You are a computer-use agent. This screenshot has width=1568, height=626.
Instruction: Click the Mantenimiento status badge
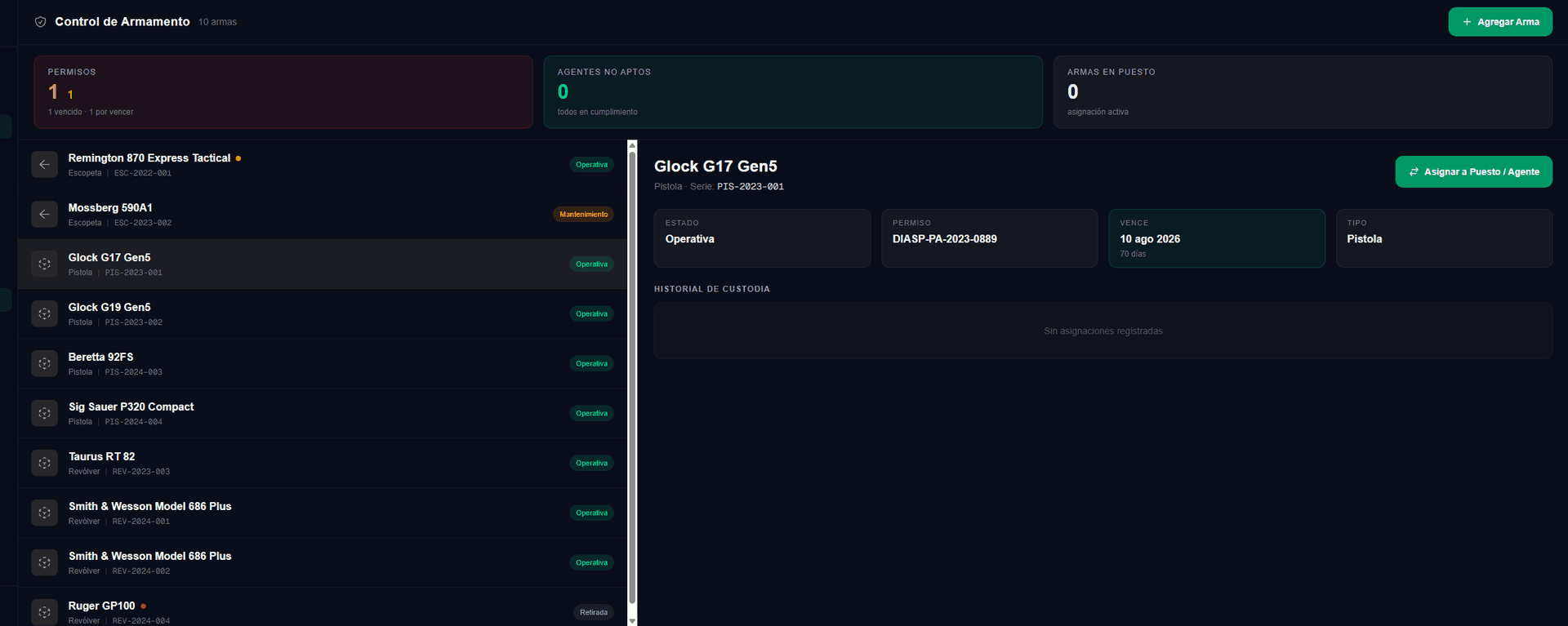pyautogui.click(x=583, y=215)
